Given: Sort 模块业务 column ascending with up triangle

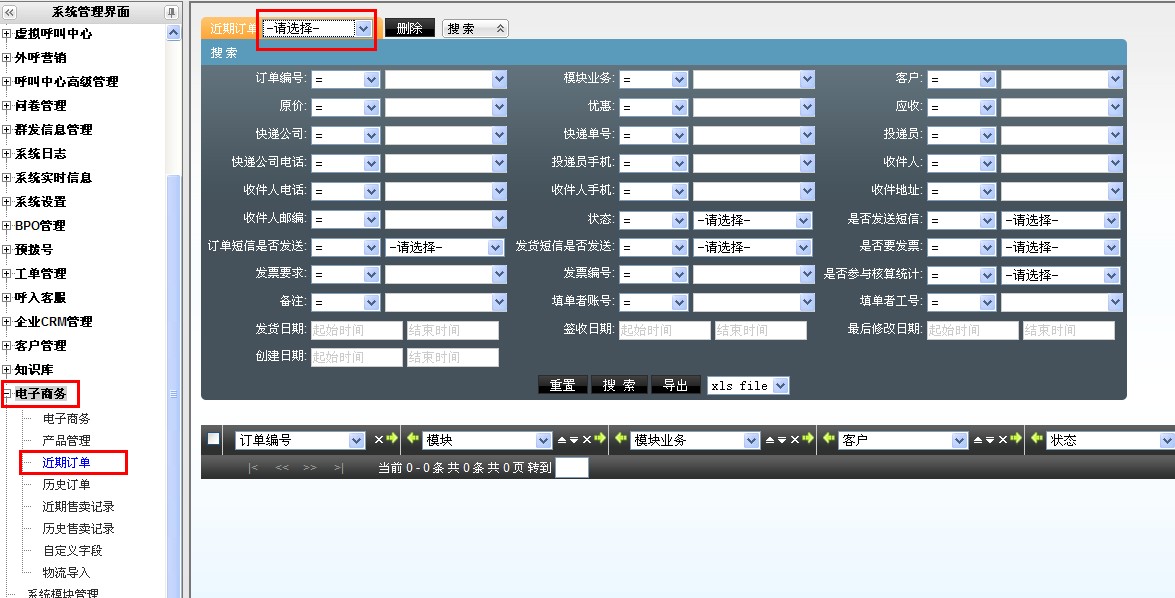Looking at the screenshot, I should 769,439.
